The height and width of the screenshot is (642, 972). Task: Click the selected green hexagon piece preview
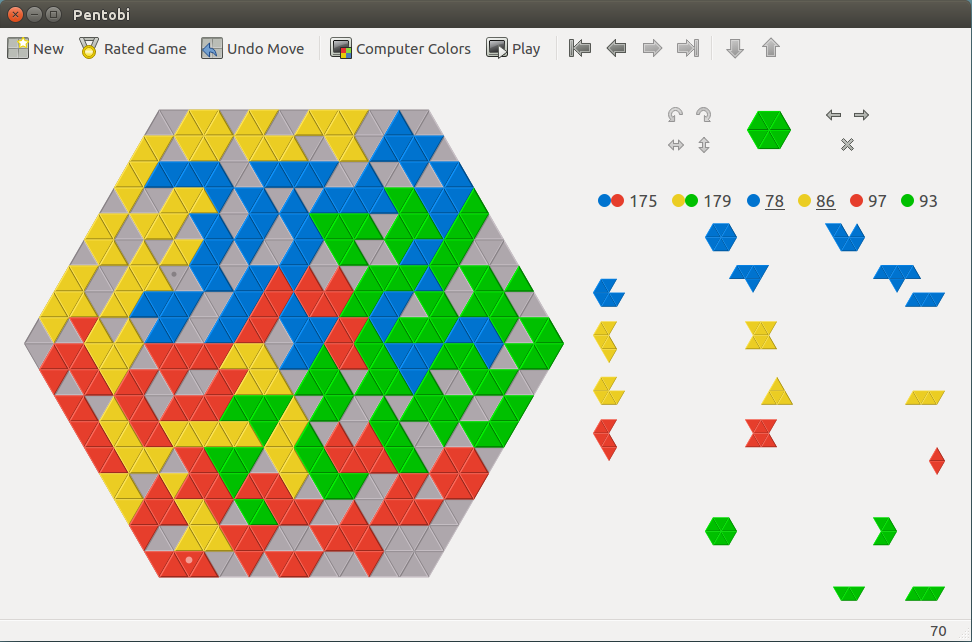click(x=768, y=129)
